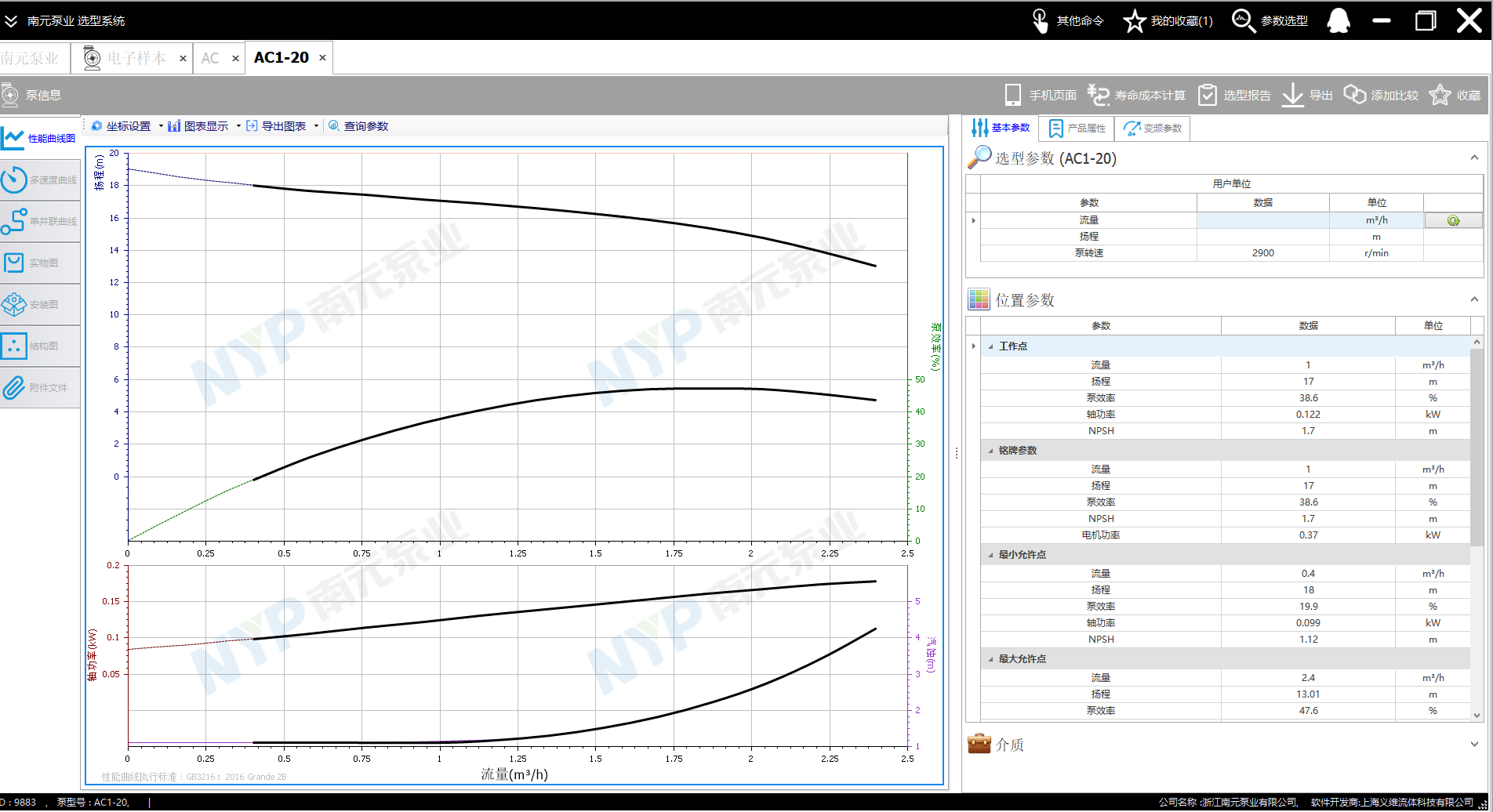Select the 基本参数 tab

tap(1001, 128)
